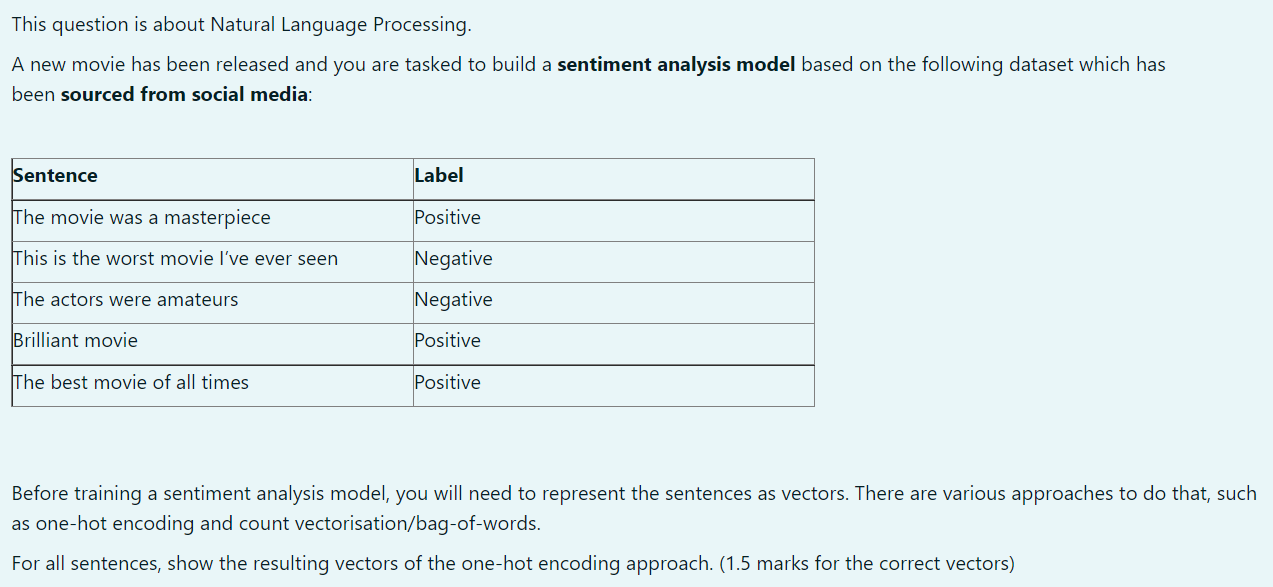1273x587 pixels.
Task: Click the Label column header
Action: click(x=439, y=176)
